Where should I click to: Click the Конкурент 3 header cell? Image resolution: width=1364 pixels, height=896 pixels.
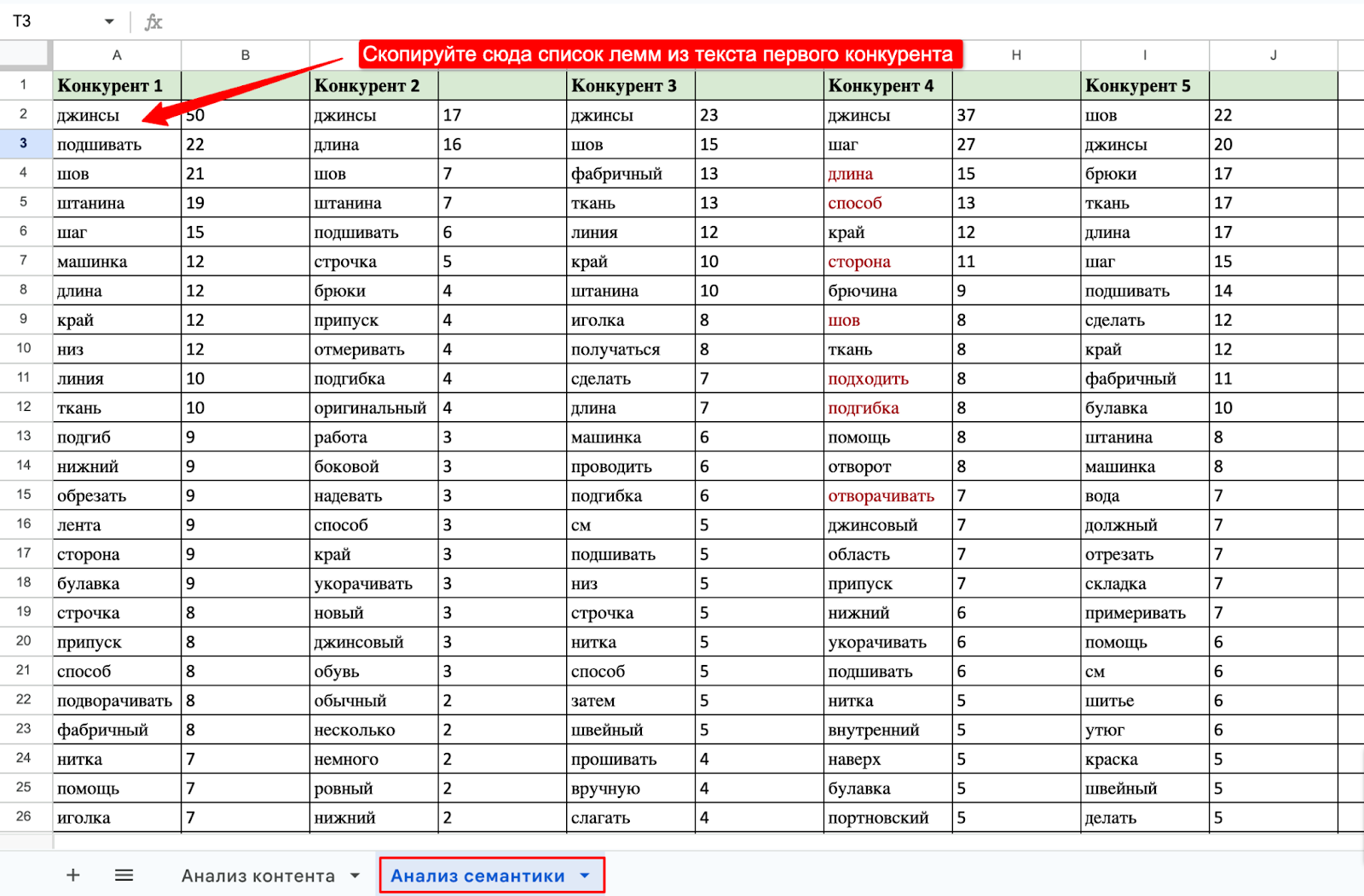[x=632, y=85]
